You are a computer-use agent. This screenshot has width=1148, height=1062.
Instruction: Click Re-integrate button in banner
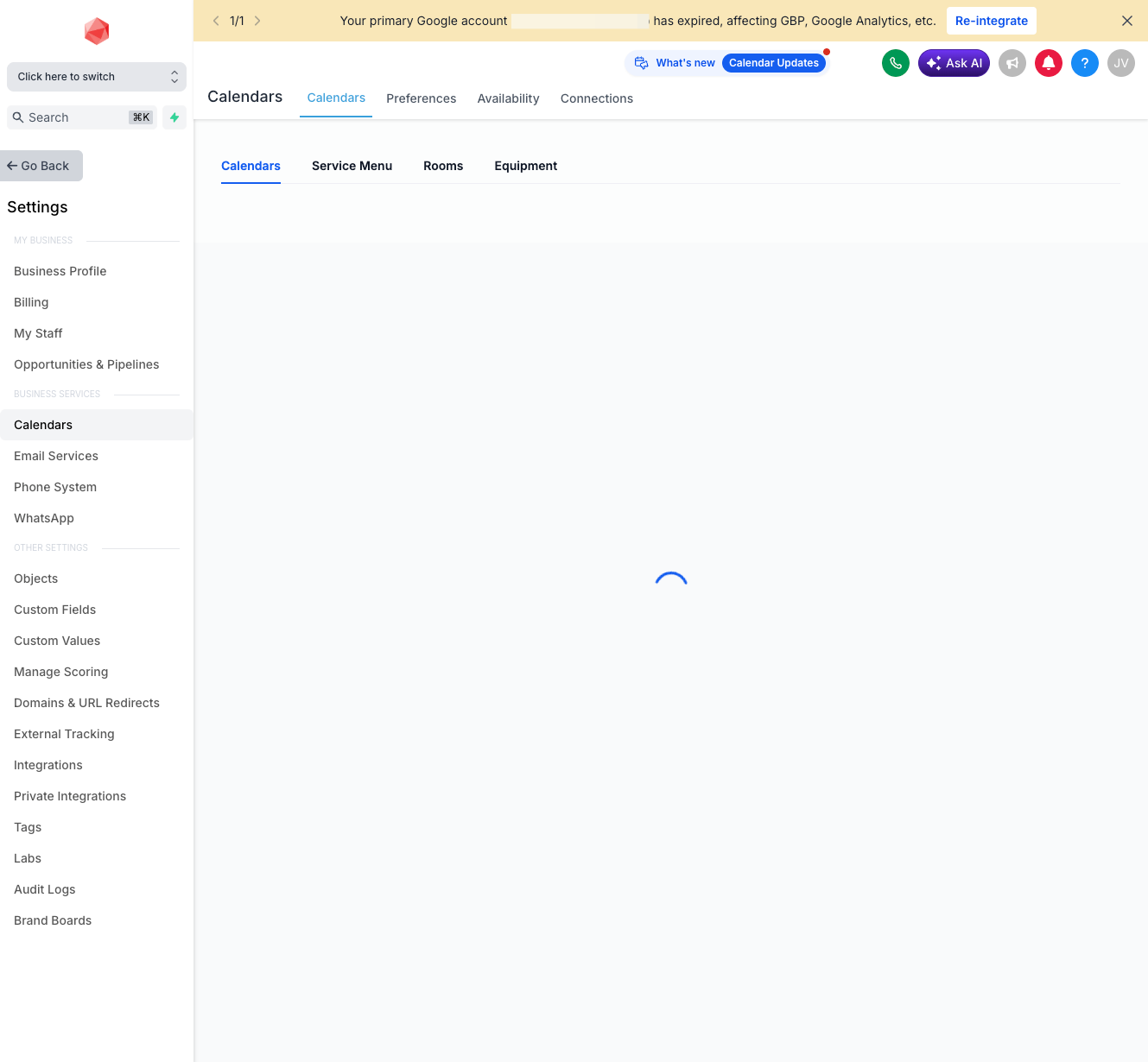click(x=992, y=21)
